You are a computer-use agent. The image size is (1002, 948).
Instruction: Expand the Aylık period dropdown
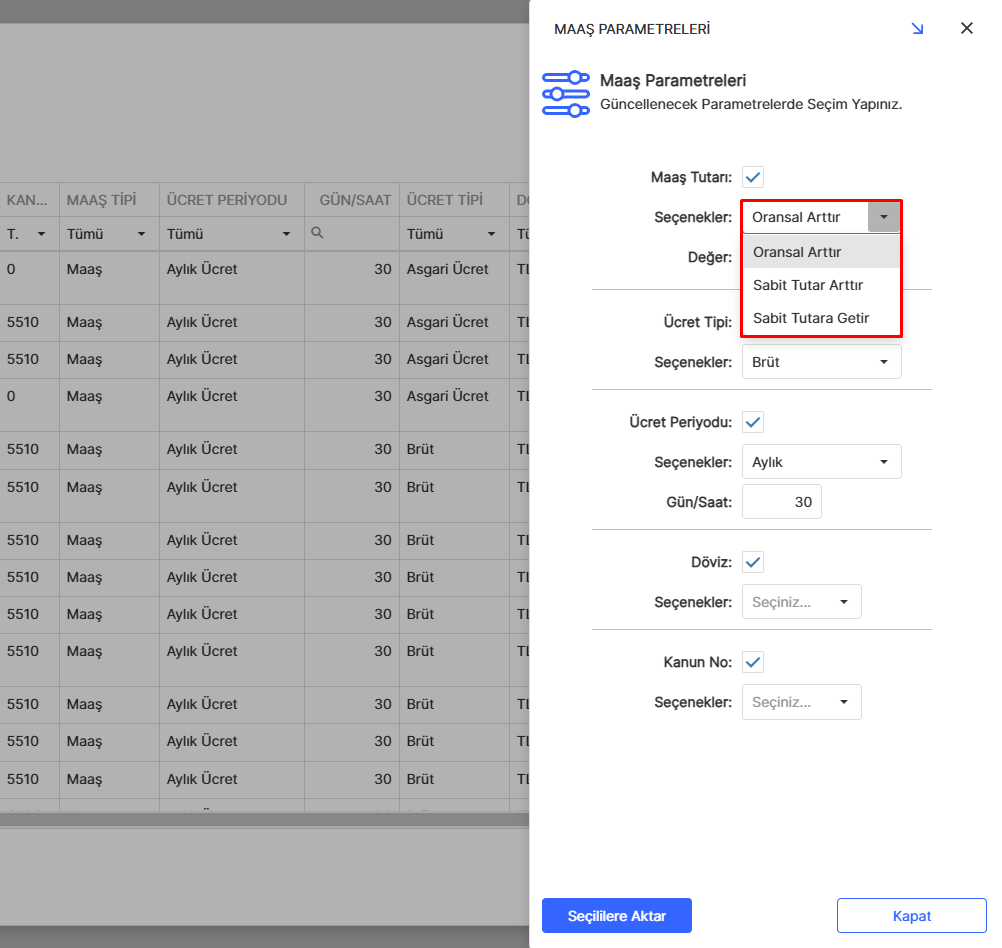tap(820, 462)
